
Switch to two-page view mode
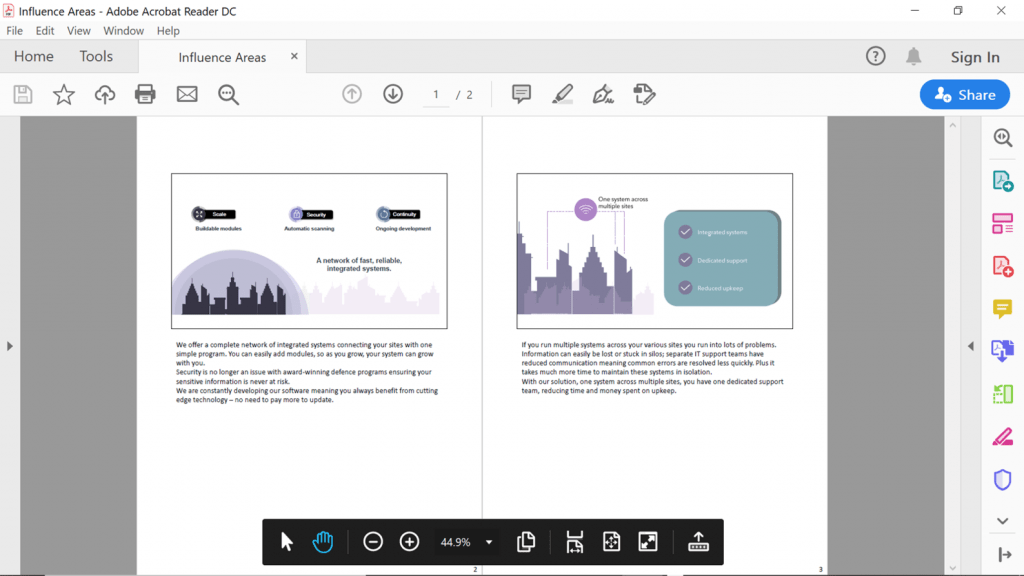point(526,541)
